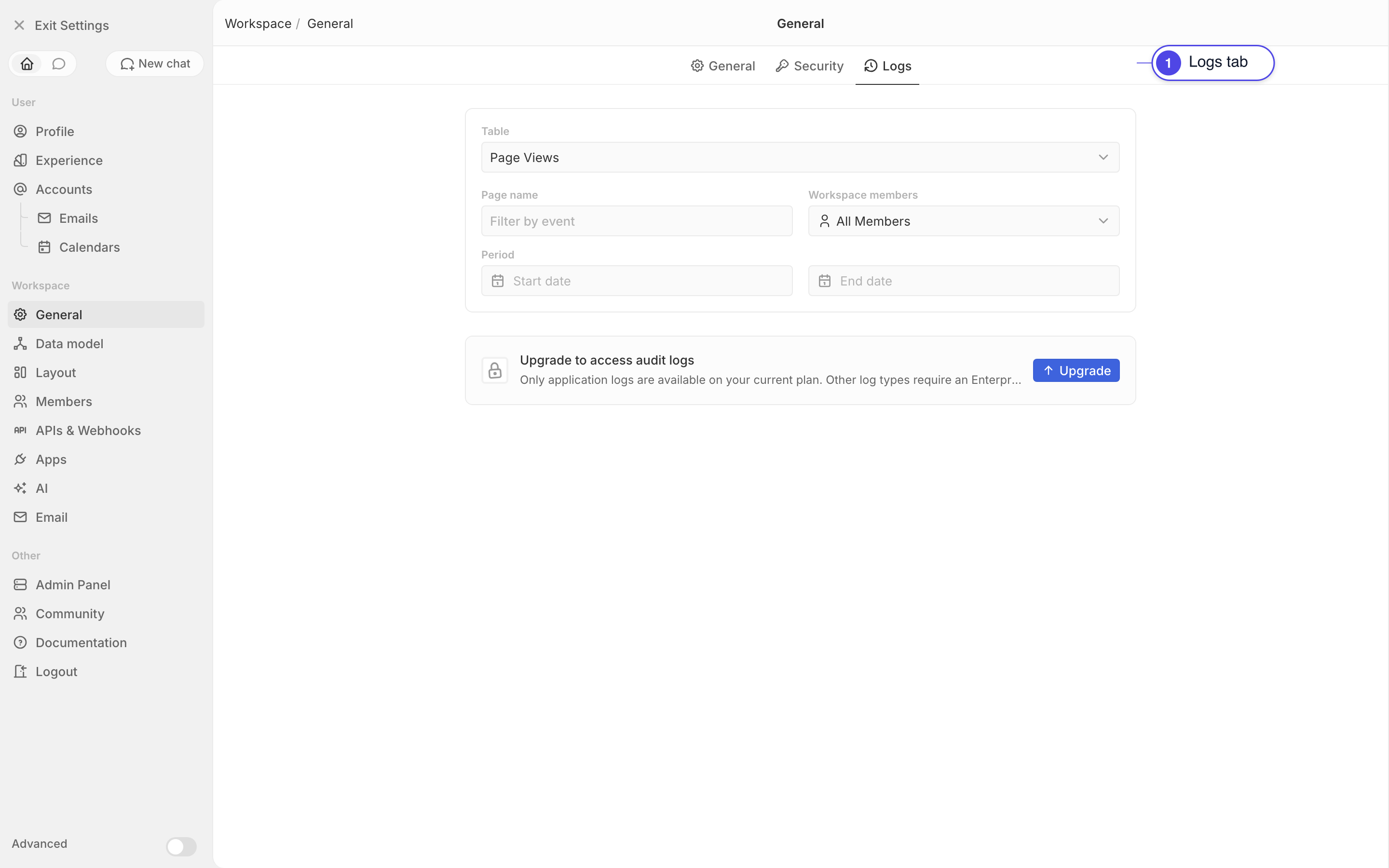Image resolution: width=1389 pixels, height=868 pixels.
Task: Click the Accounts at-sign icon
Action: click(20, 190)
